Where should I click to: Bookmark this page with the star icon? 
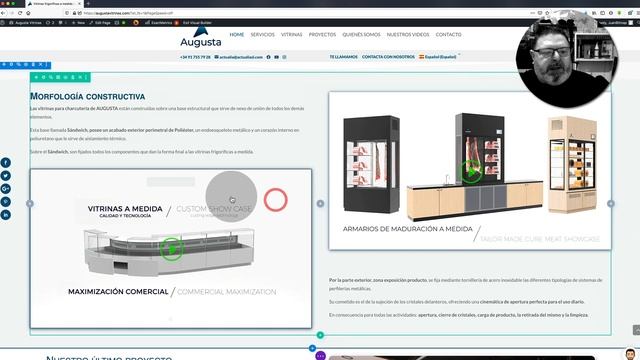click(547, 13)
